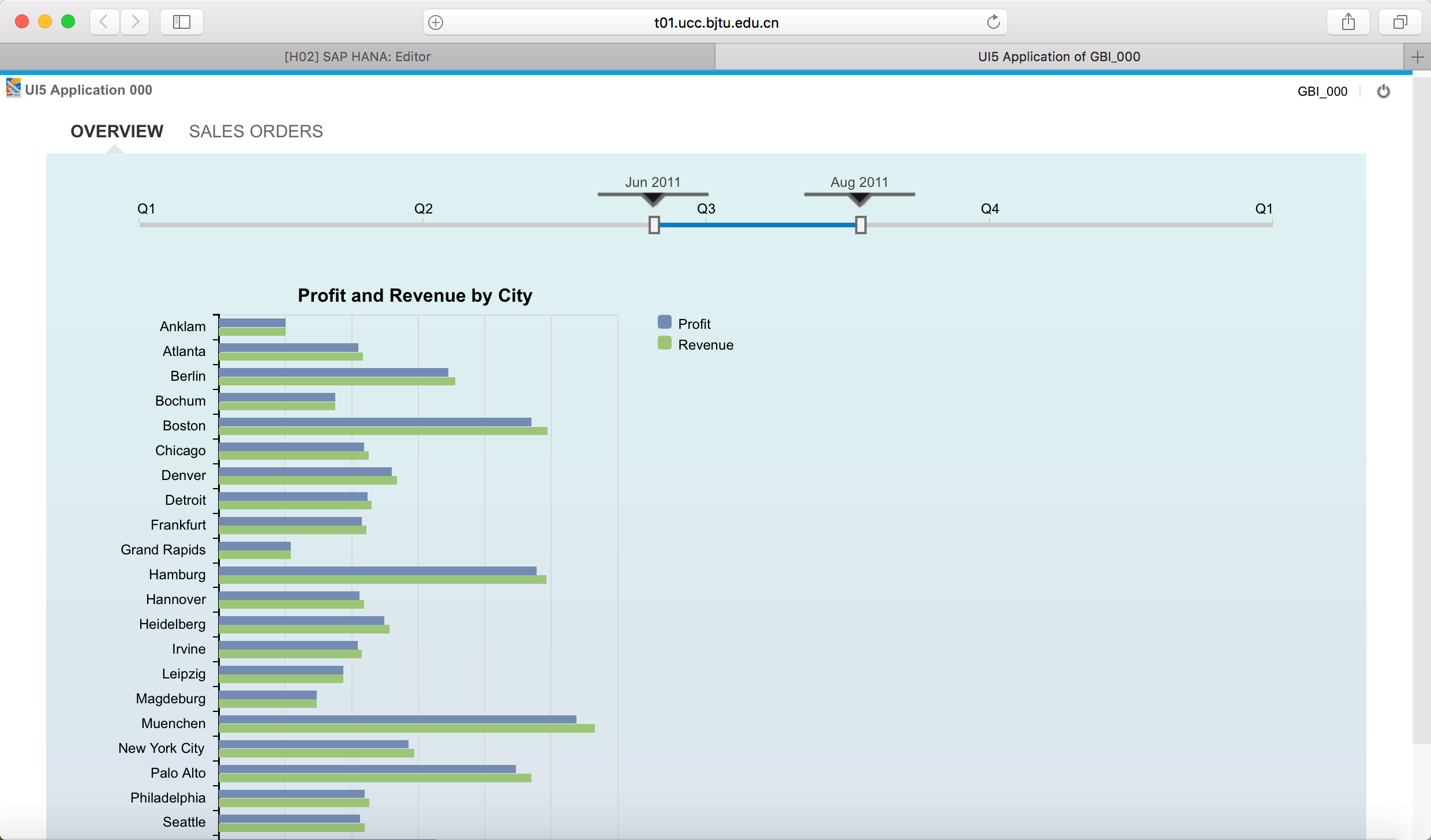Screen dimensions: 1431x840
Task: Click the GBI_000 user name
Action: pos(1322,91)
